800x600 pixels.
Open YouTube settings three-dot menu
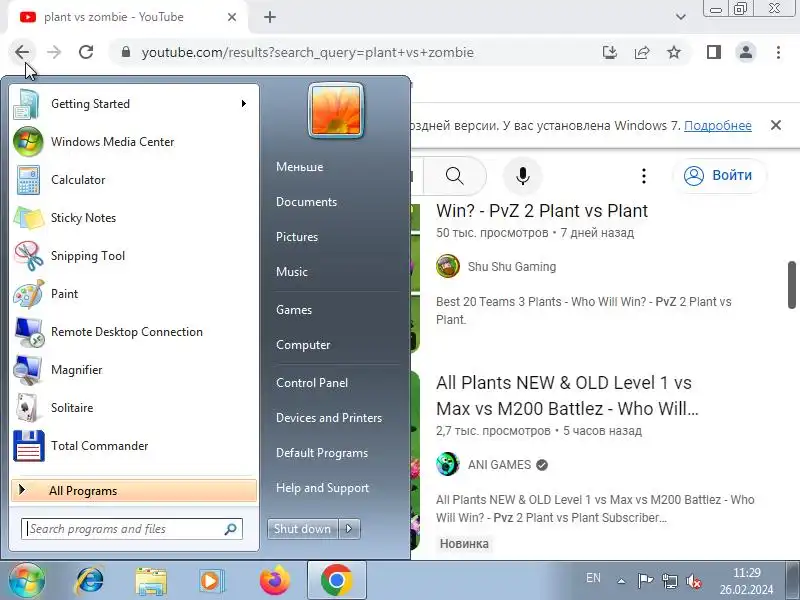point(644,176)
